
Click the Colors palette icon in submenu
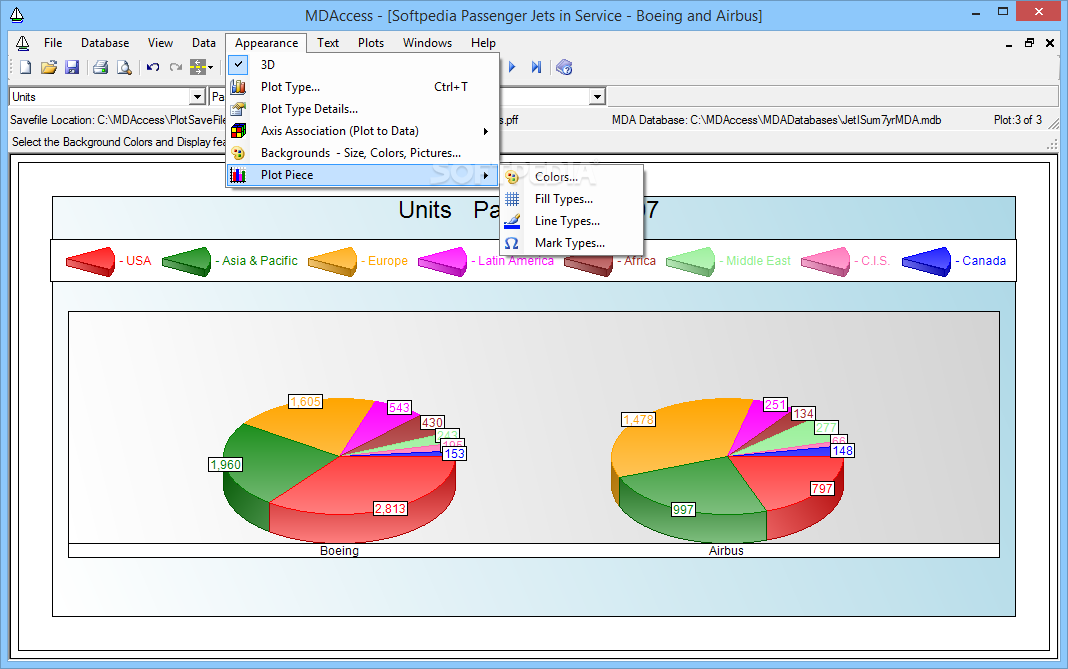point(512,177)
